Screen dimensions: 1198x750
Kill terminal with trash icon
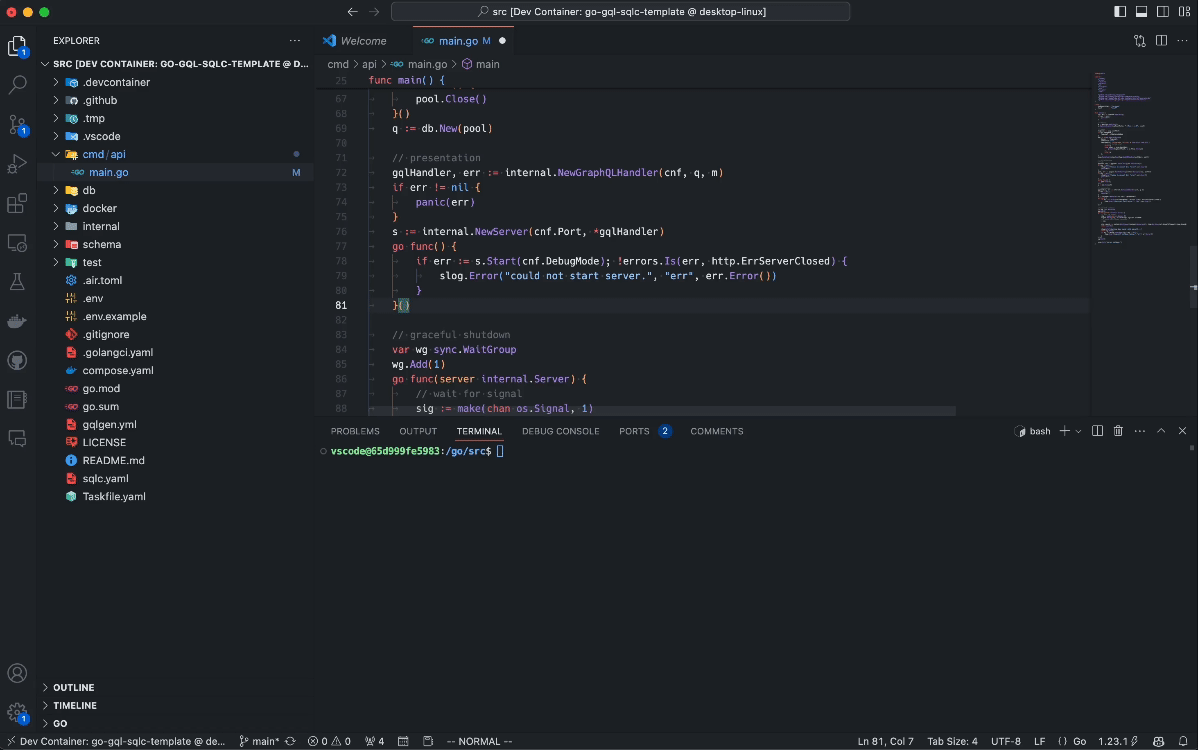tap(1118, 431)
